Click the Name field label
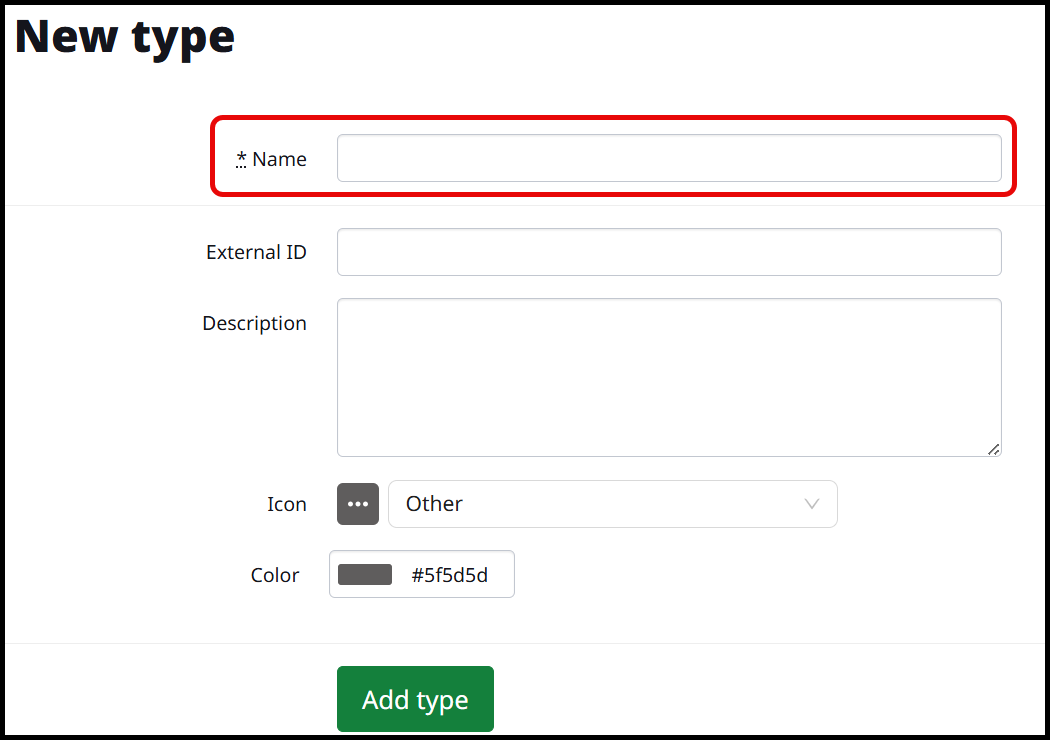 (279, 159)
